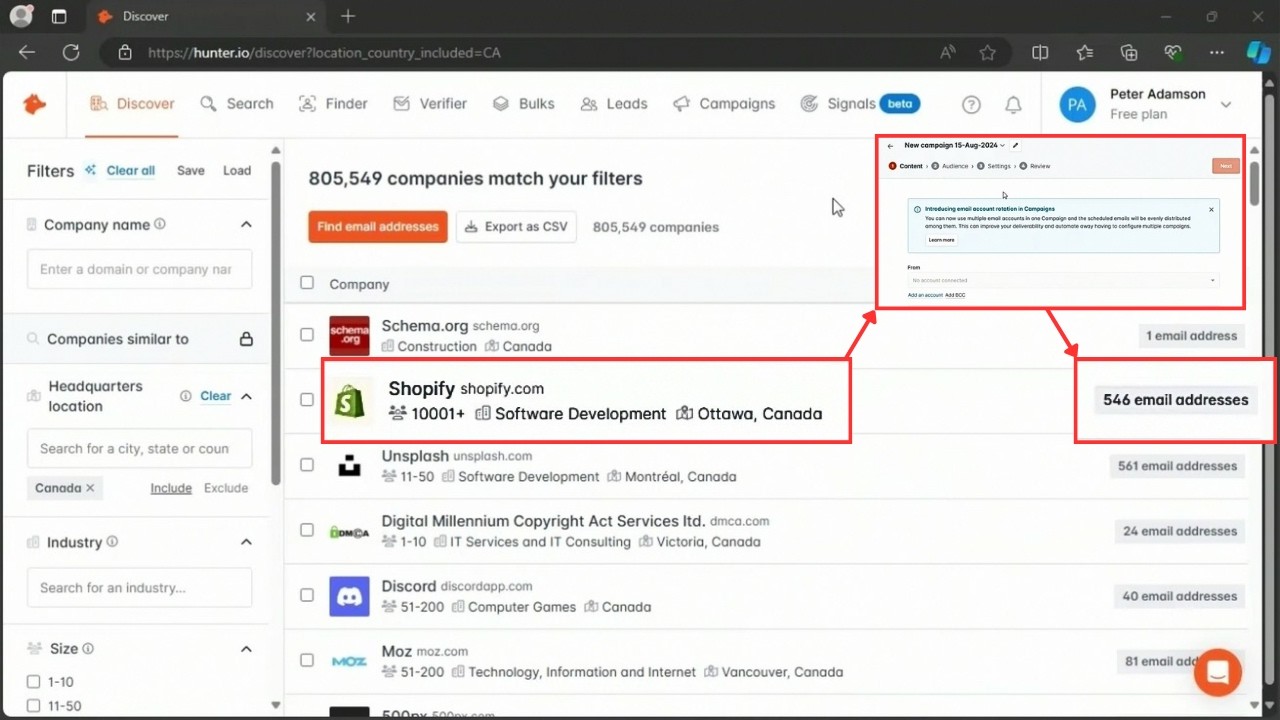This screenshot has width=1280, height=720.
Task: Click the Schema.org company logo
Action: pyautogui.click(x=349, y=336)
